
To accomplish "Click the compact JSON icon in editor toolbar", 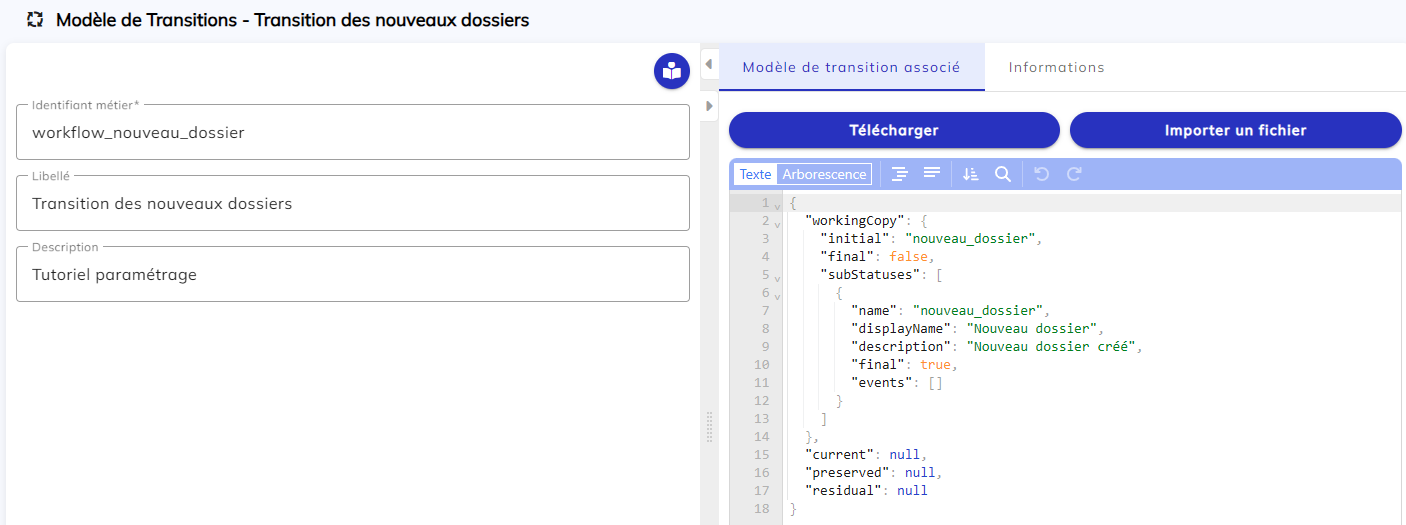I will click(931, 174).
